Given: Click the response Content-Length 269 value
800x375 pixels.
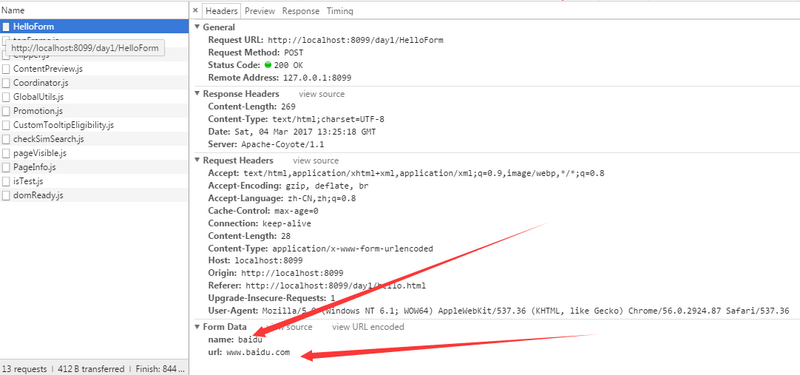Looking at the screenshot, I should (x=288, y=107).
